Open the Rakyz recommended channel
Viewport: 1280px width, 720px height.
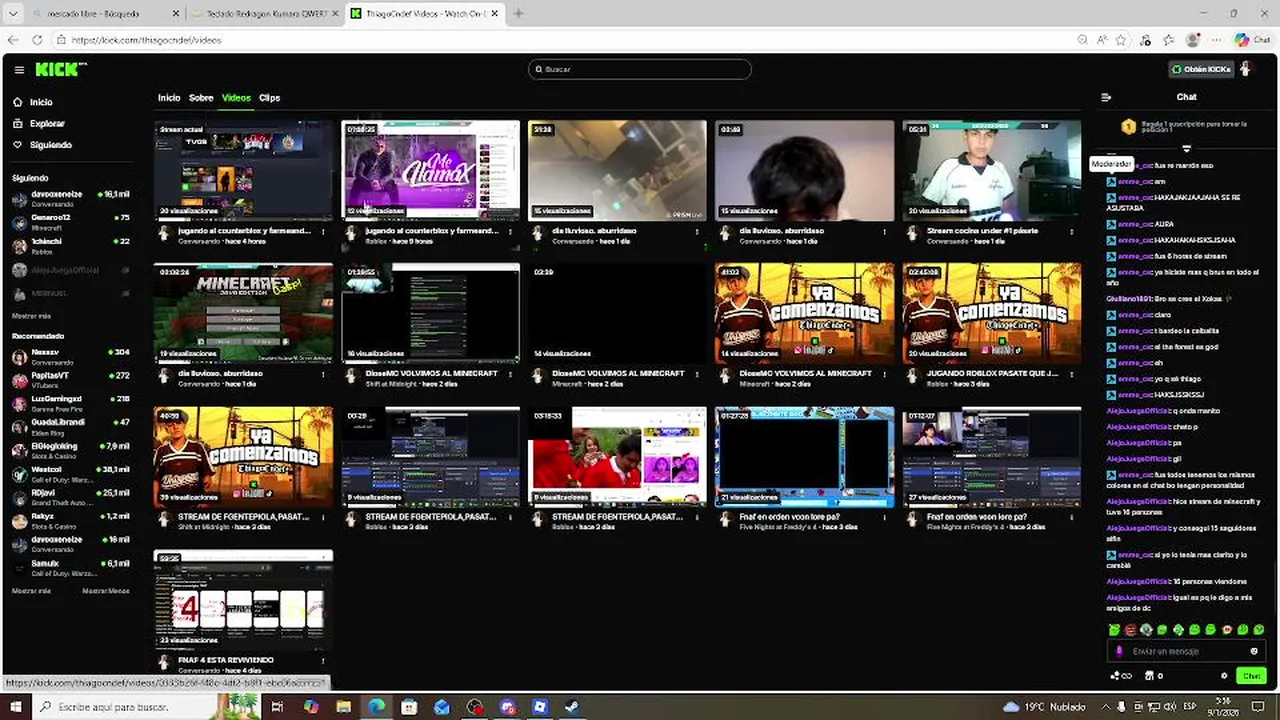click(70, 520)
